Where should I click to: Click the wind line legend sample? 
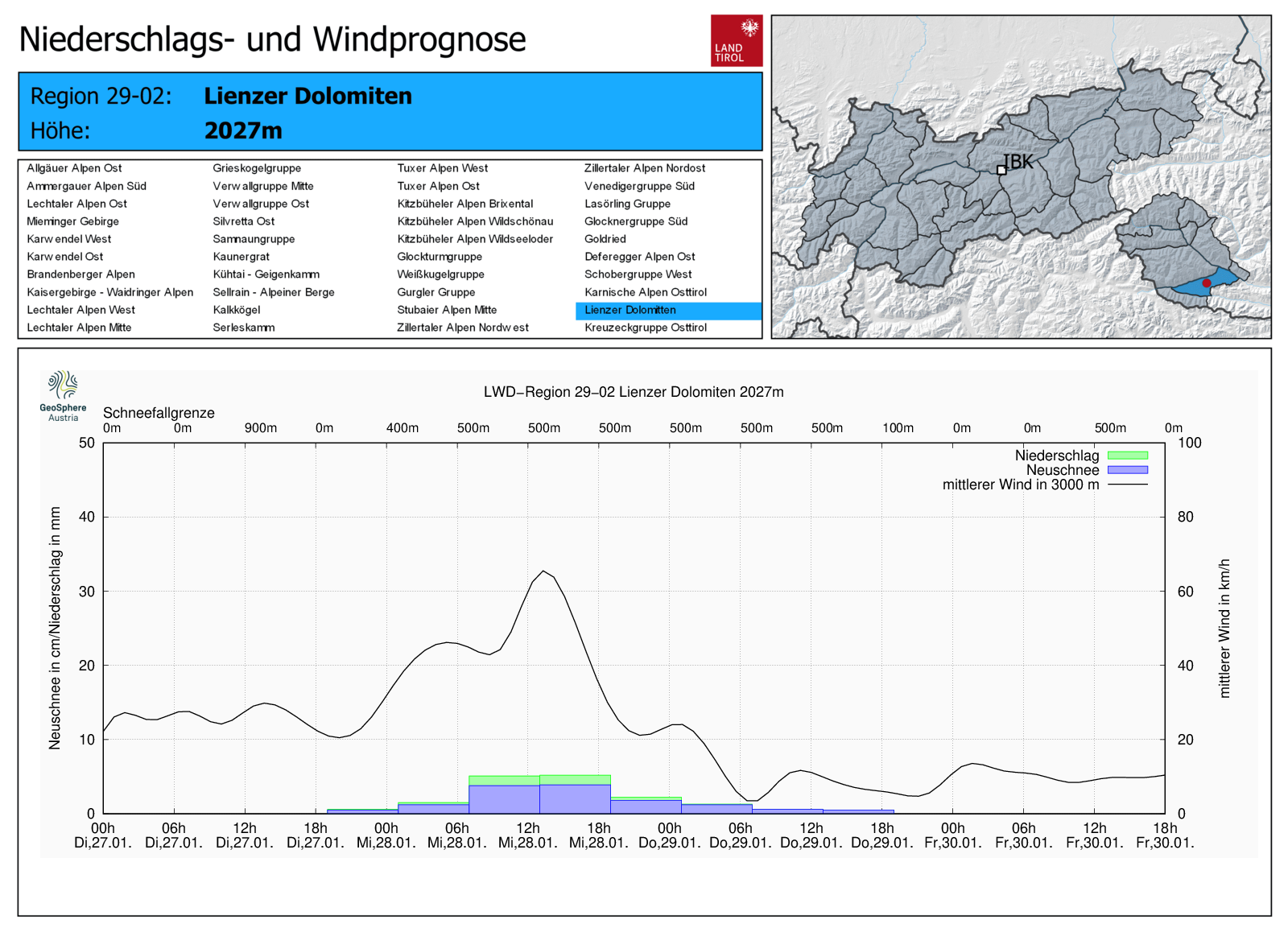click(x=1128, y=485)
